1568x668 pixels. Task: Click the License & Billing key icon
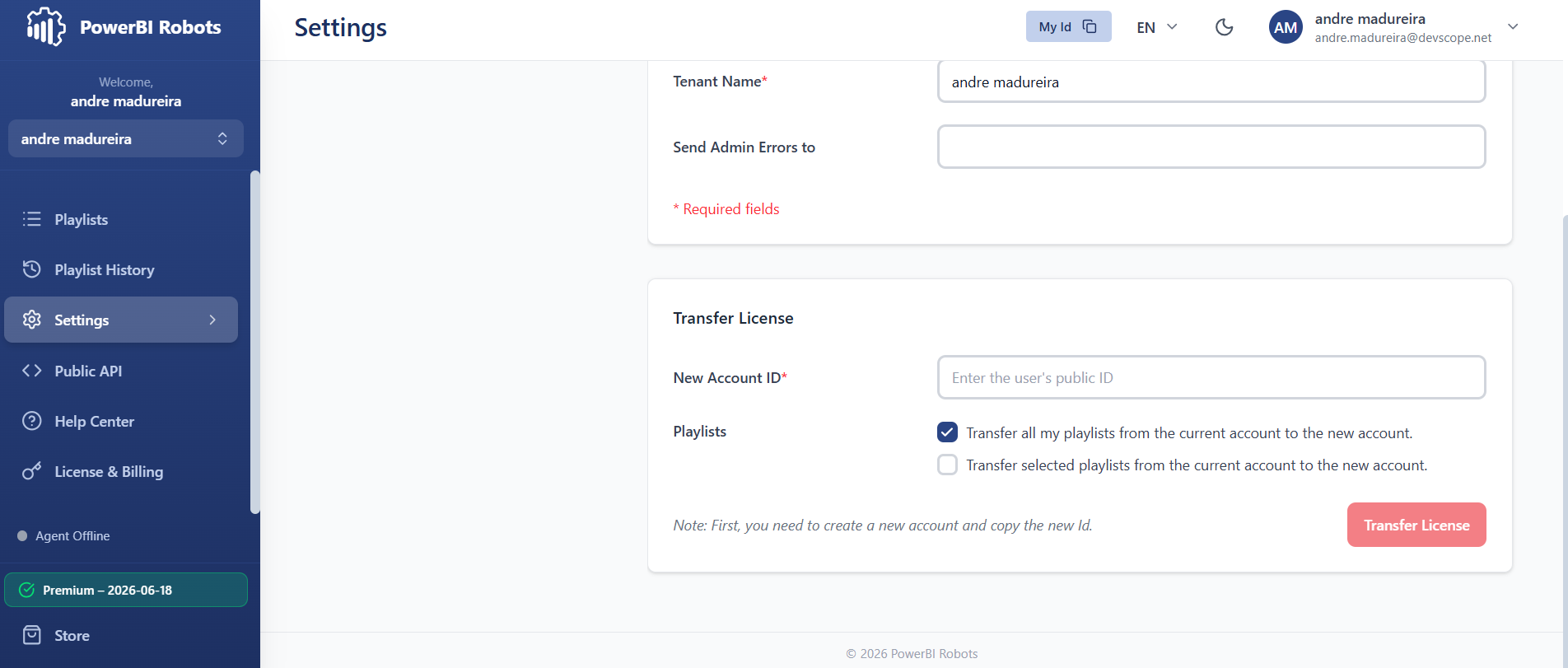(32, 471)
